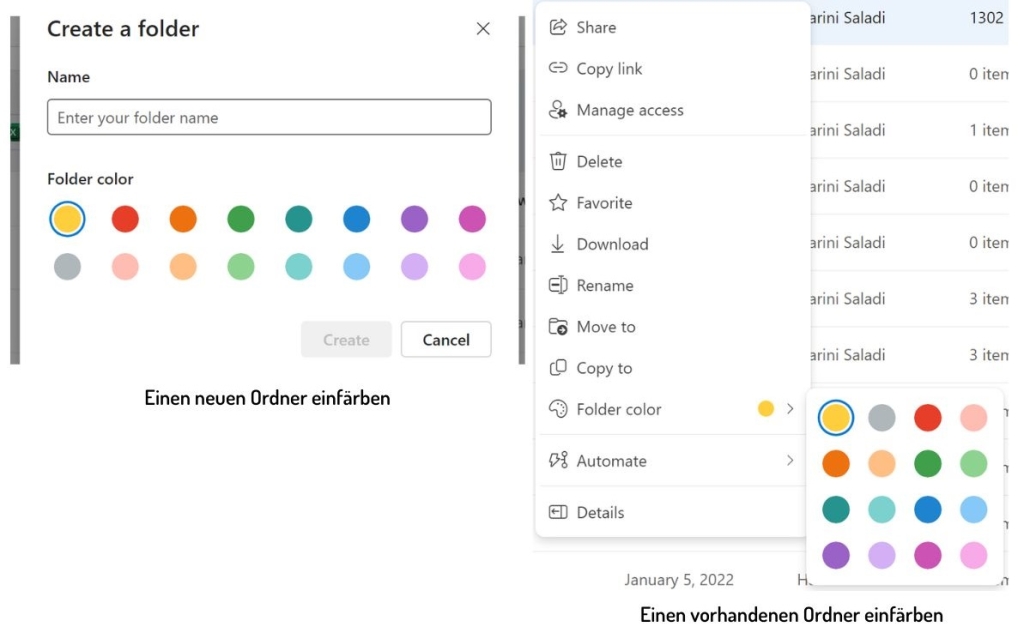Viewport: 1030px width, 639px height.
Task: Expand the Folder color submenu chevron
Action: point(790,409)
